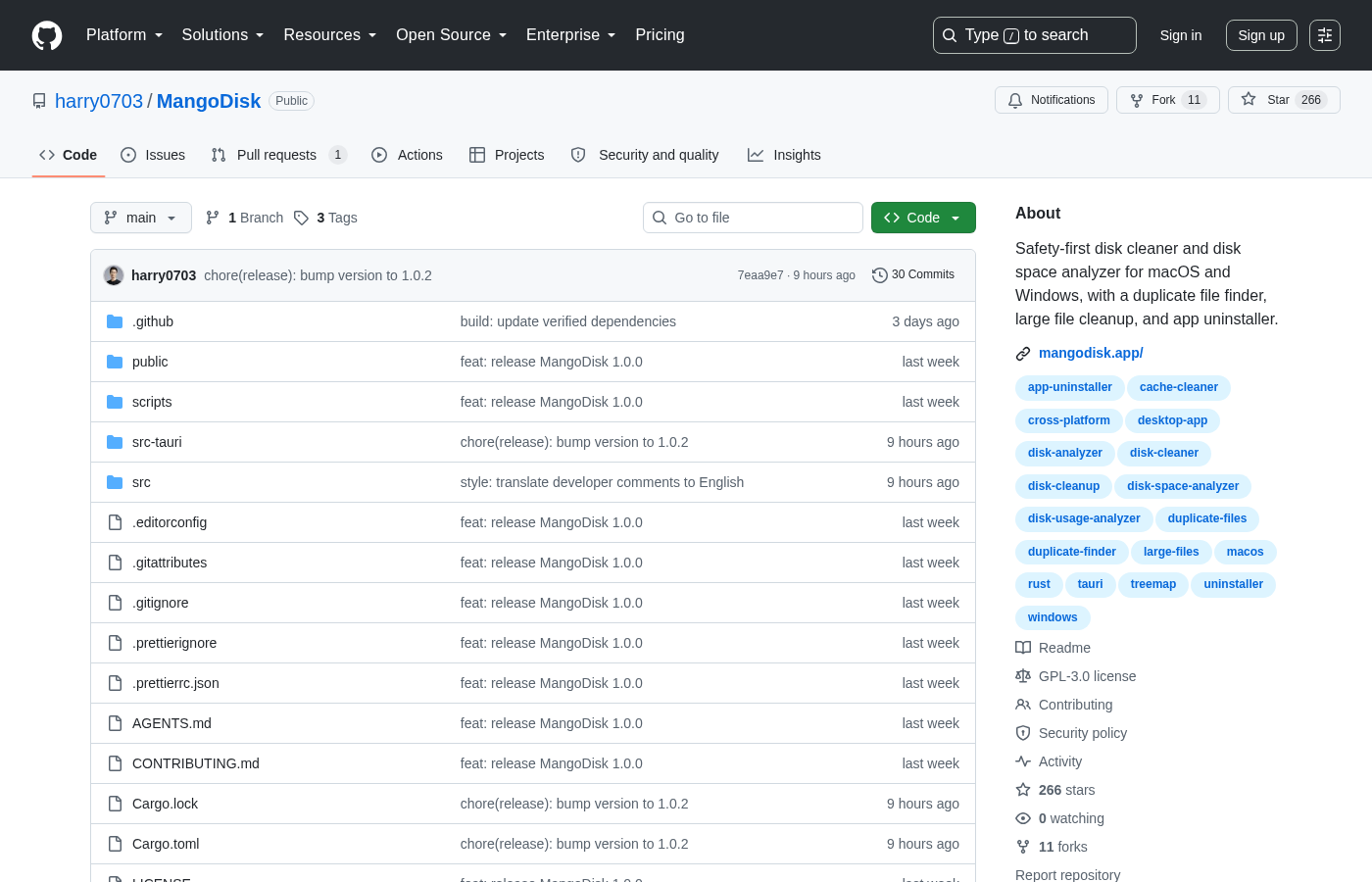This screenshot has height=882, width=1372.
Task: Click the bell icon in Notifications
Action: 1015,100
